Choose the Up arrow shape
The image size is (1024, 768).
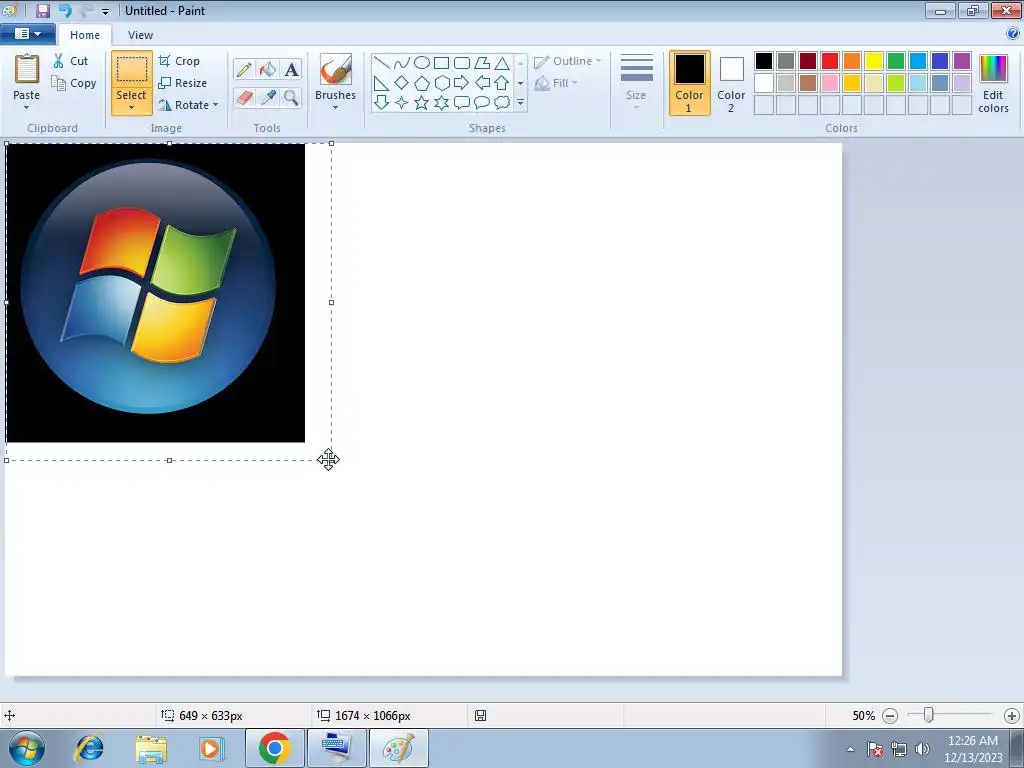502,83
